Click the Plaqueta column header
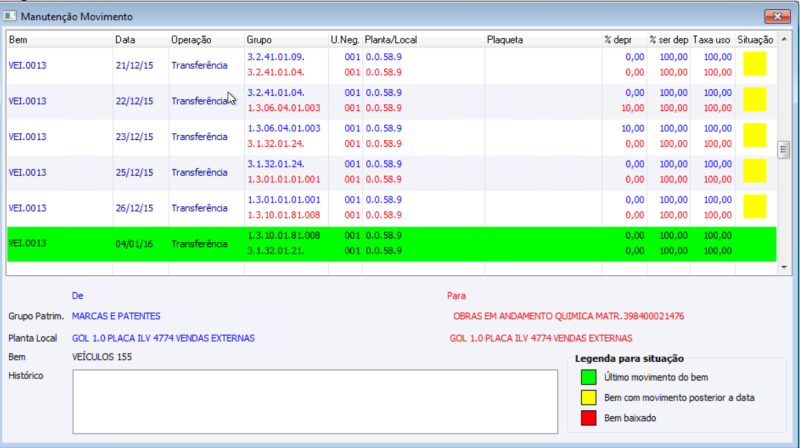 tap(543, 40)
